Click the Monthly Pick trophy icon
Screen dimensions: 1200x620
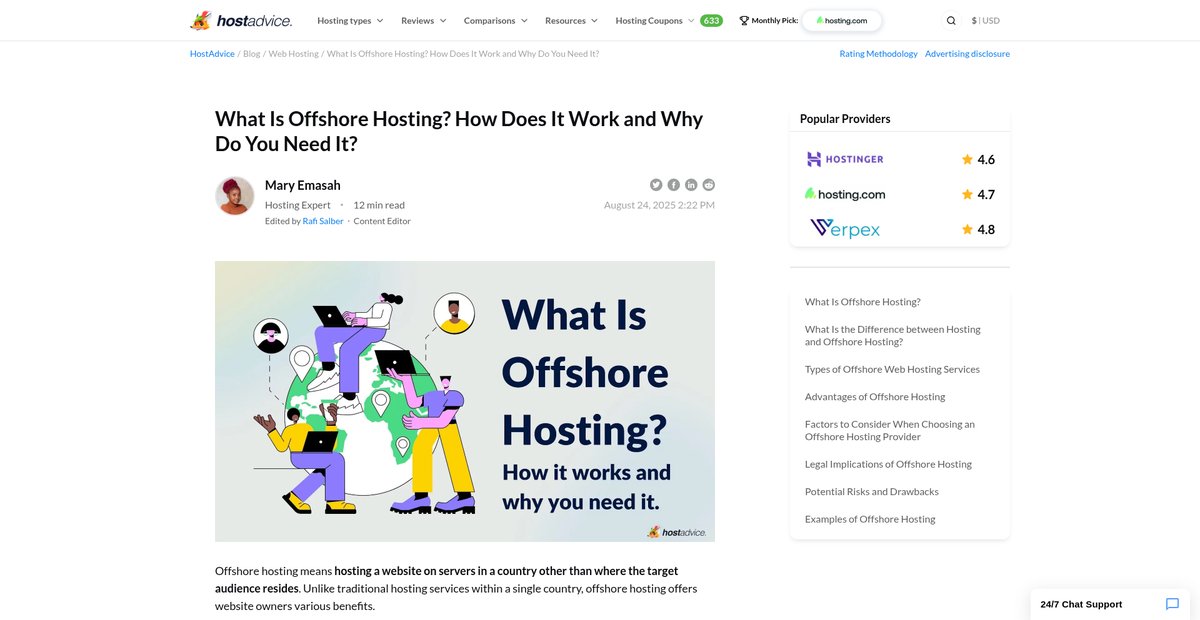click(x=744, y=20)
